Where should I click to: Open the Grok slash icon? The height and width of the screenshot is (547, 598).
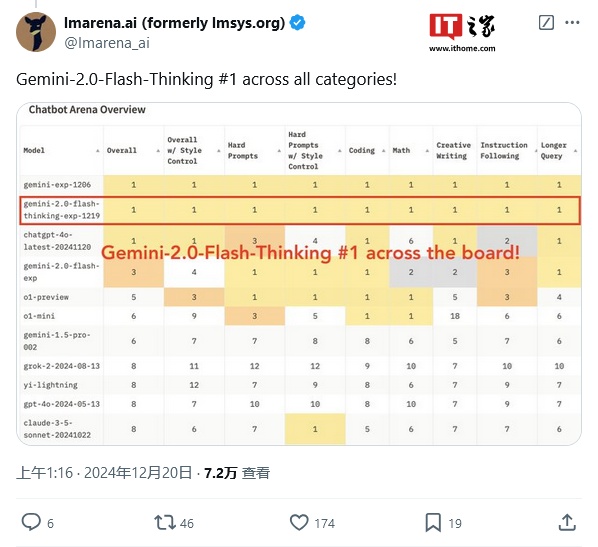pos(546,23)
